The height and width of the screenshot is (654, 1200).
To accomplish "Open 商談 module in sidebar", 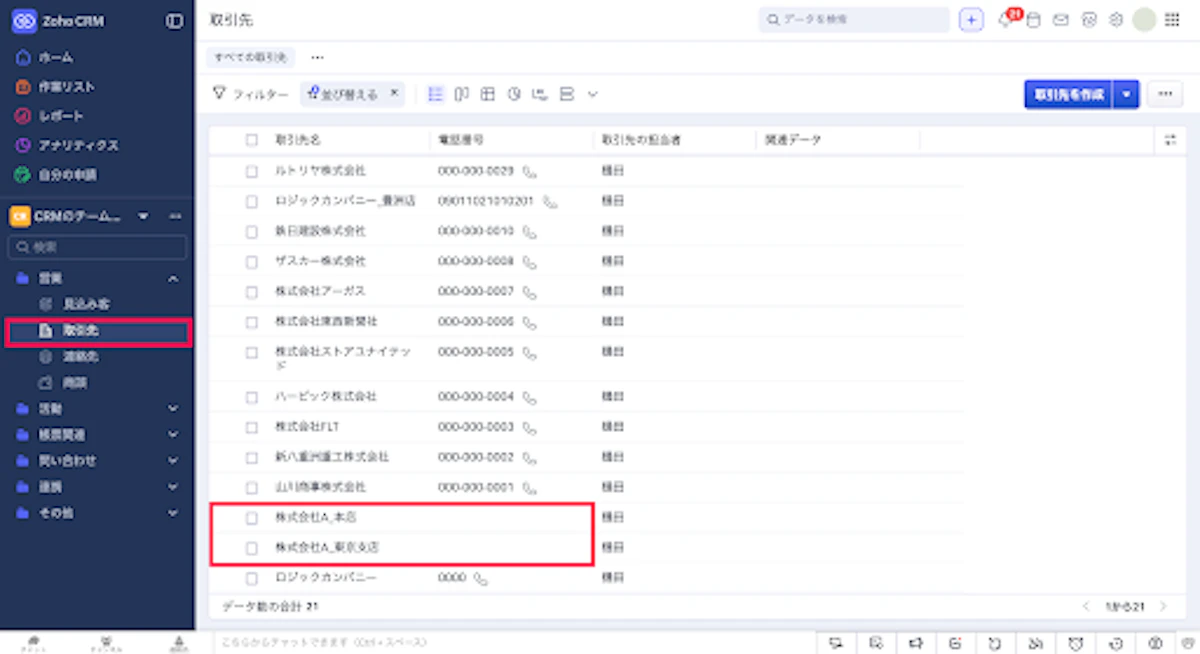I will (76, 382).
